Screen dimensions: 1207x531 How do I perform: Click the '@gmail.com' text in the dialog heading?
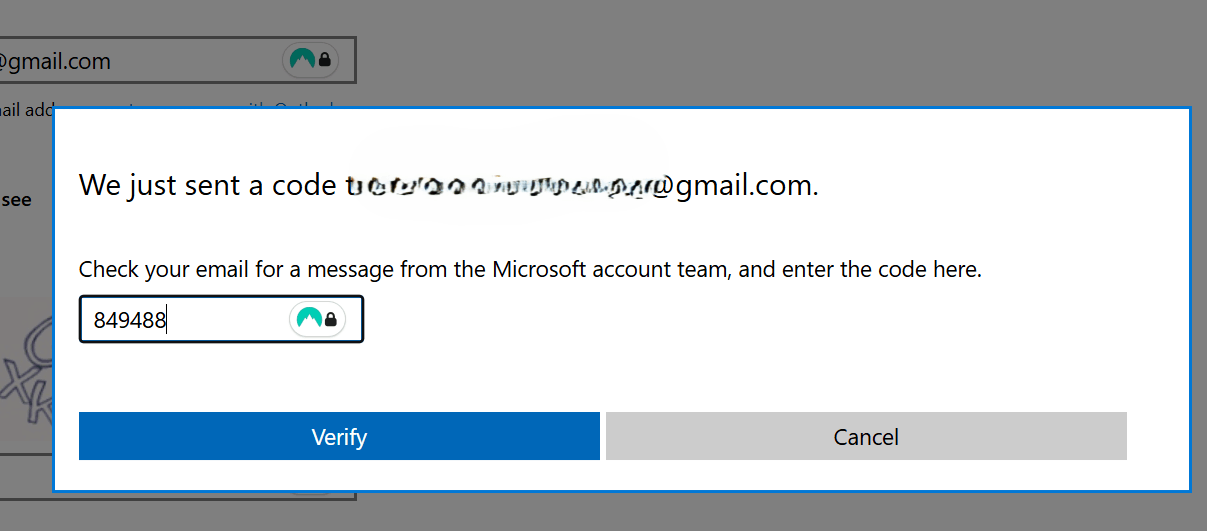pos(734,186)
